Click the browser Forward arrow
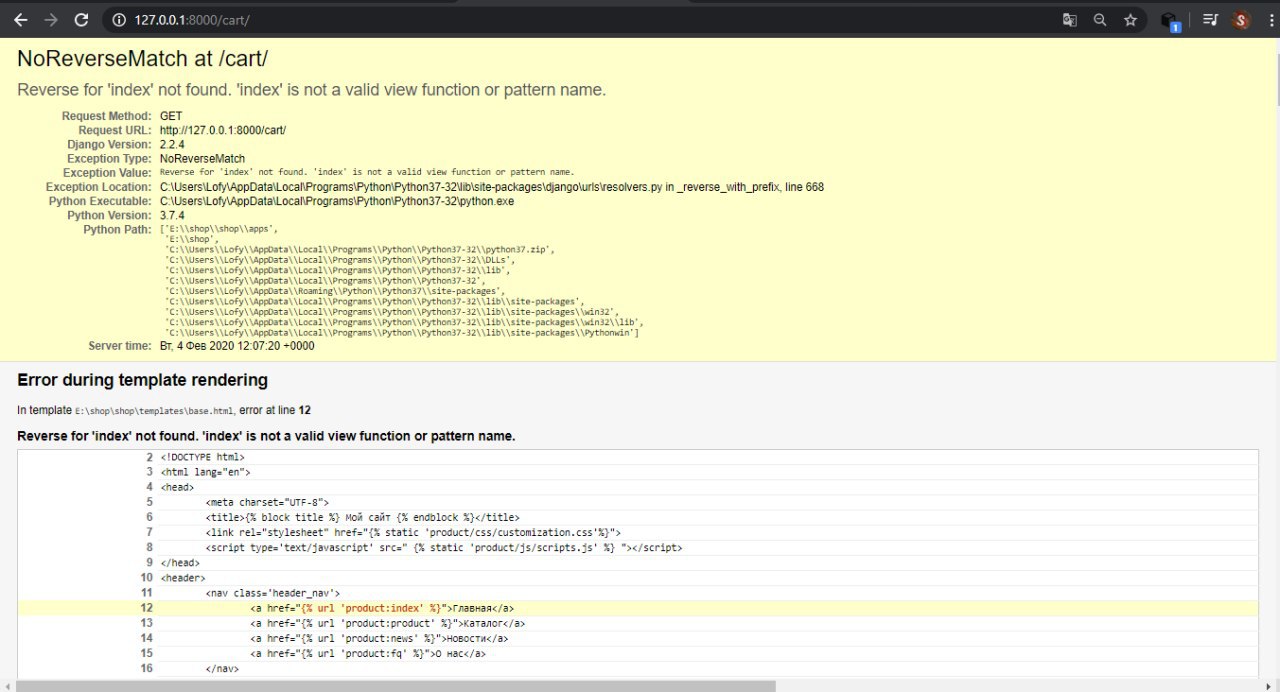This screenshot has width=1280, height=692. [51, 20]
